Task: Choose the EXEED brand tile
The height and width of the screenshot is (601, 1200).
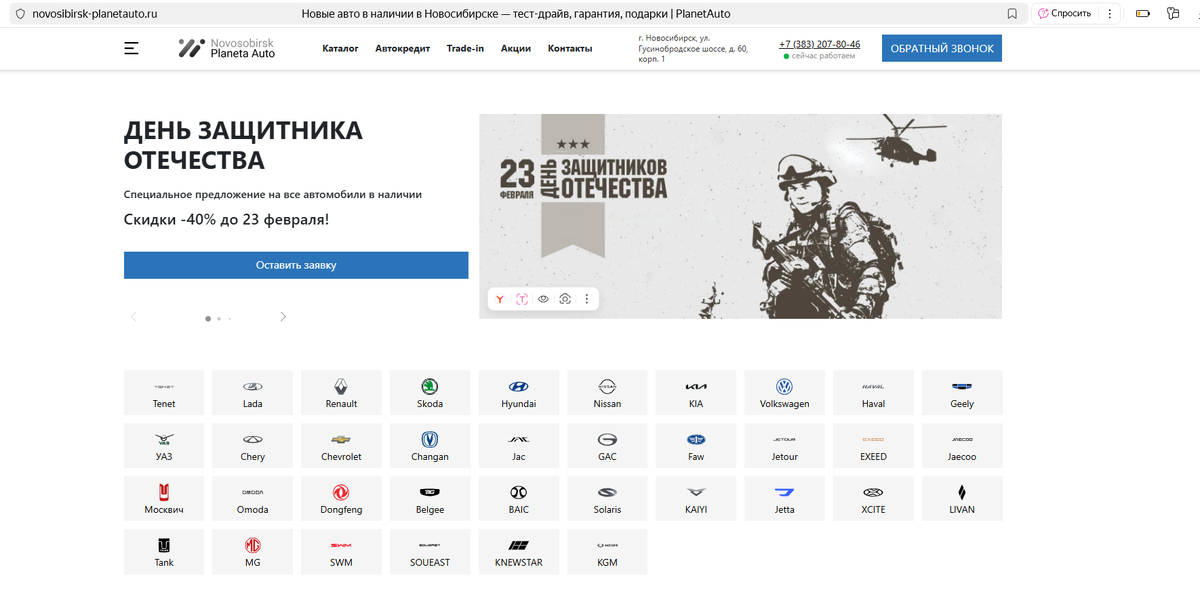Action: (873, 445)
